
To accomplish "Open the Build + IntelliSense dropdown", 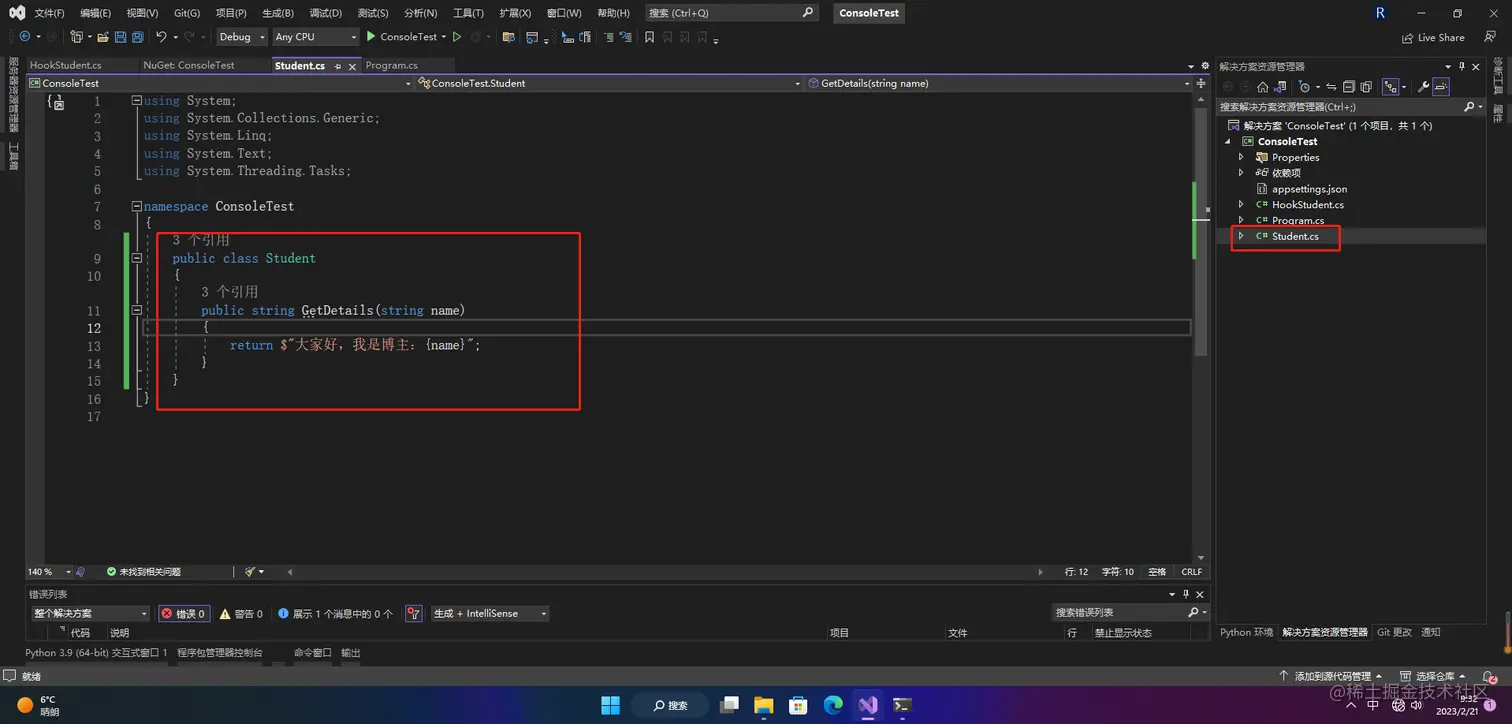I will 490,613.
